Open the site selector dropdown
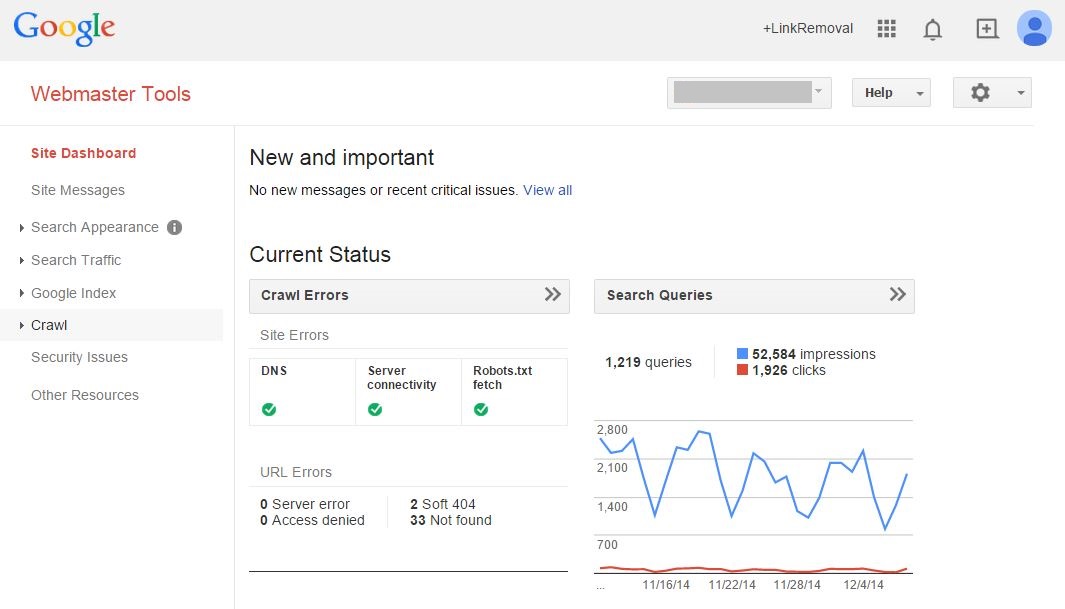 point(749,93)
